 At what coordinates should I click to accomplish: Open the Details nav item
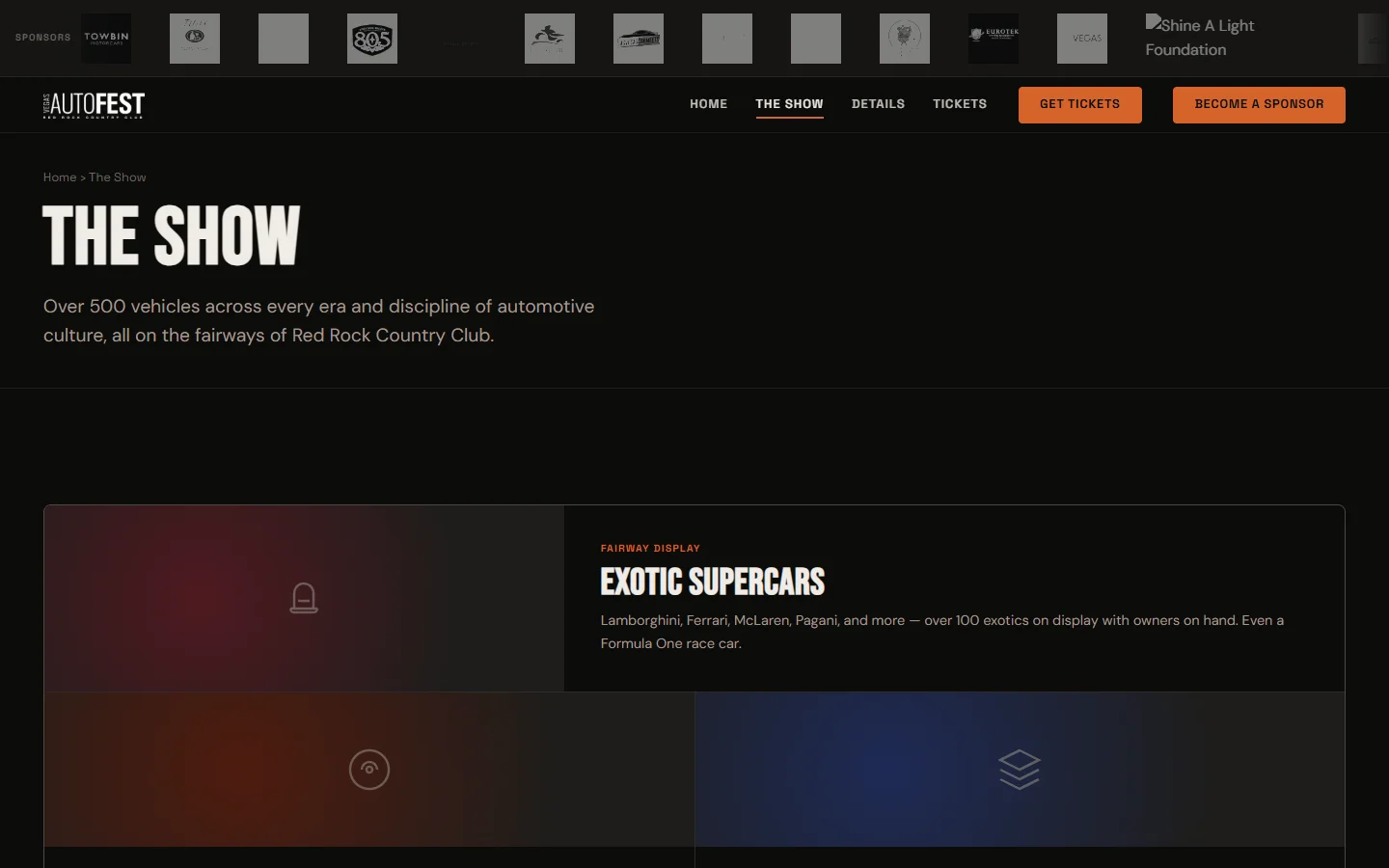click(x=878, y=104)
